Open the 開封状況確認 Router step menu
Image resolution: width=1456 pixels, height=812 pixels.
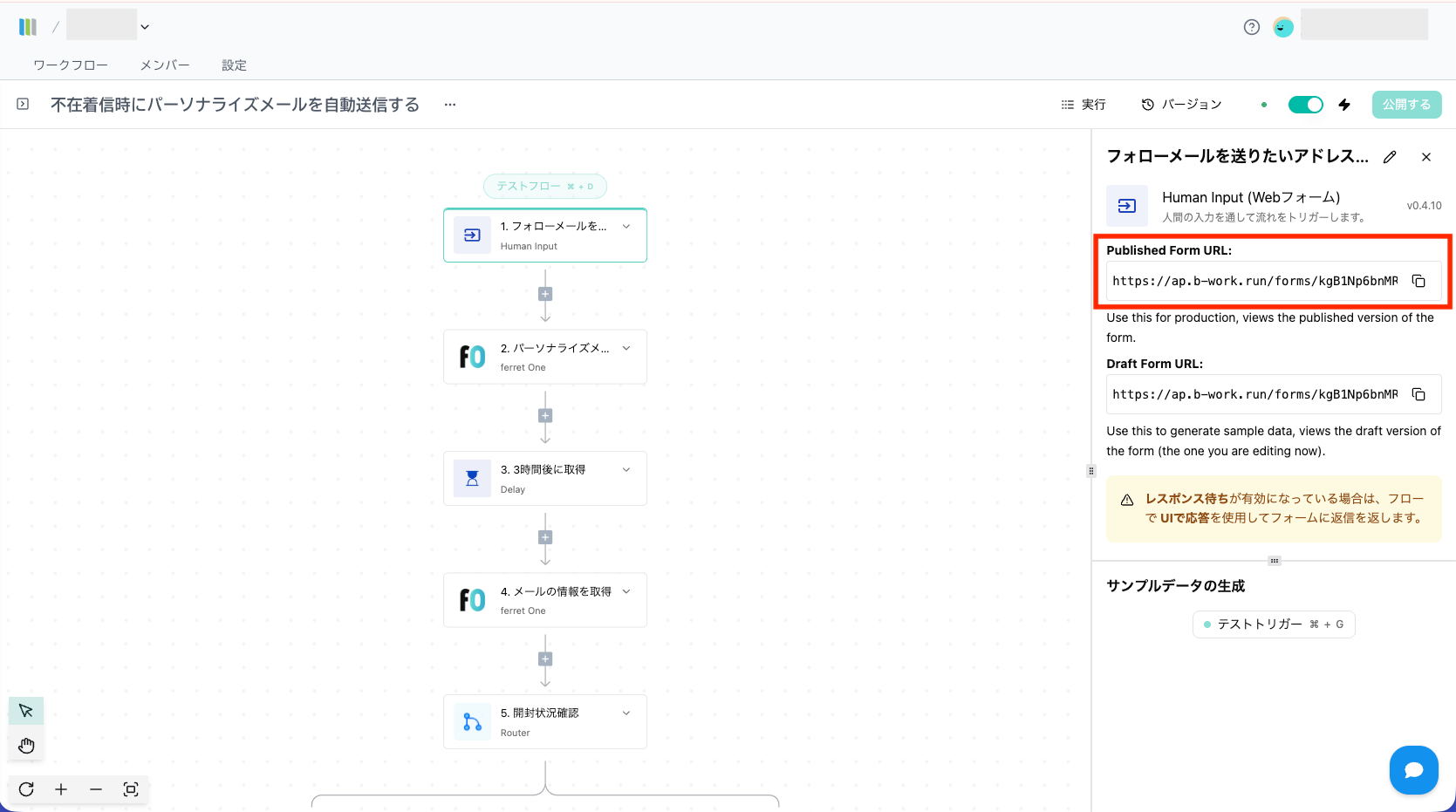point(626,713)
